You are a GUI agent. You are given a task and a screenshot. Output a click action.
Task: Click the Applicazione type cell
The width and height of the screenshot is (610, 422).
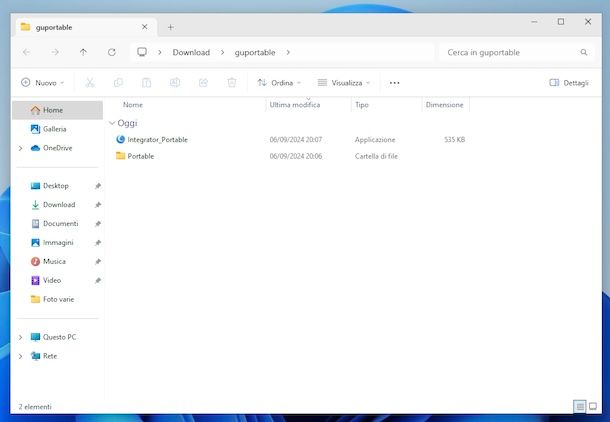point(375,140)
